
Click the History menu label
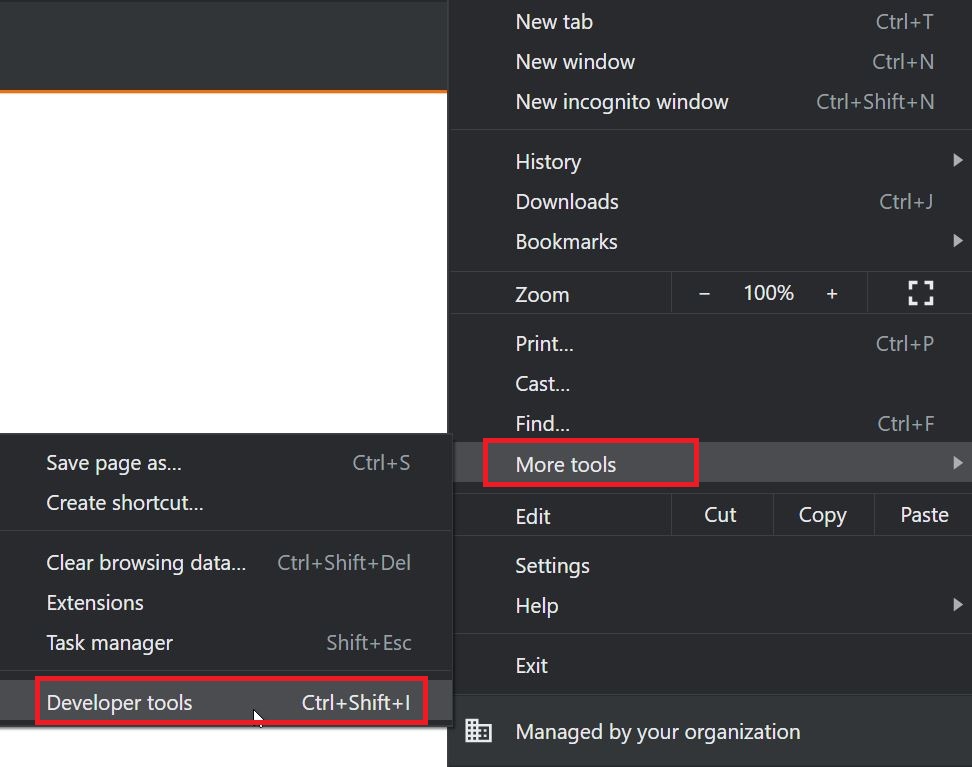click(548, 162)
